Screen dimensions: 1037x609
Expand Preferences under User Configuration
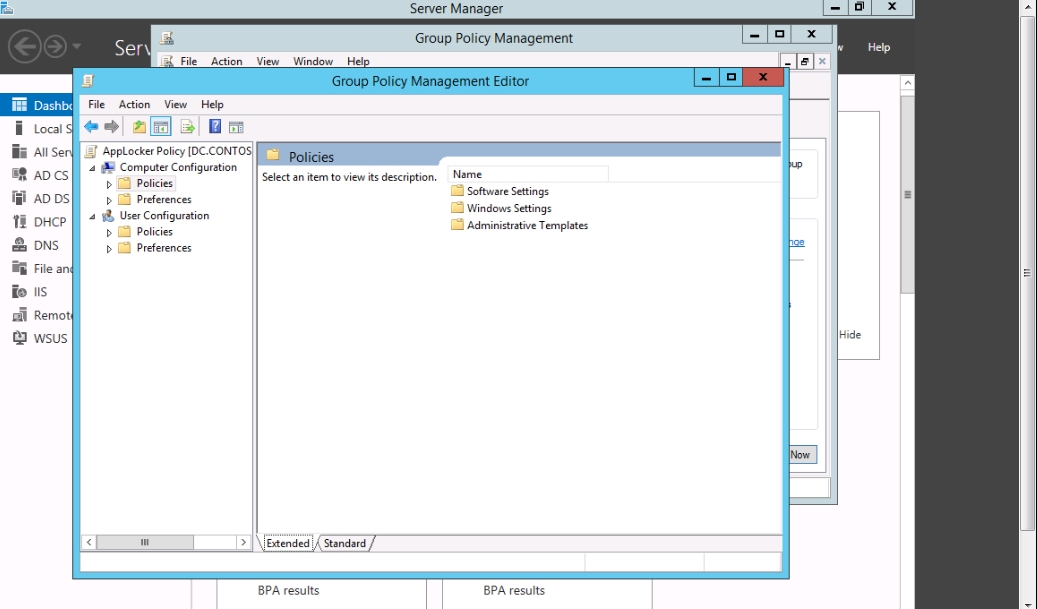pyautogui.click(x=109, y=248)
